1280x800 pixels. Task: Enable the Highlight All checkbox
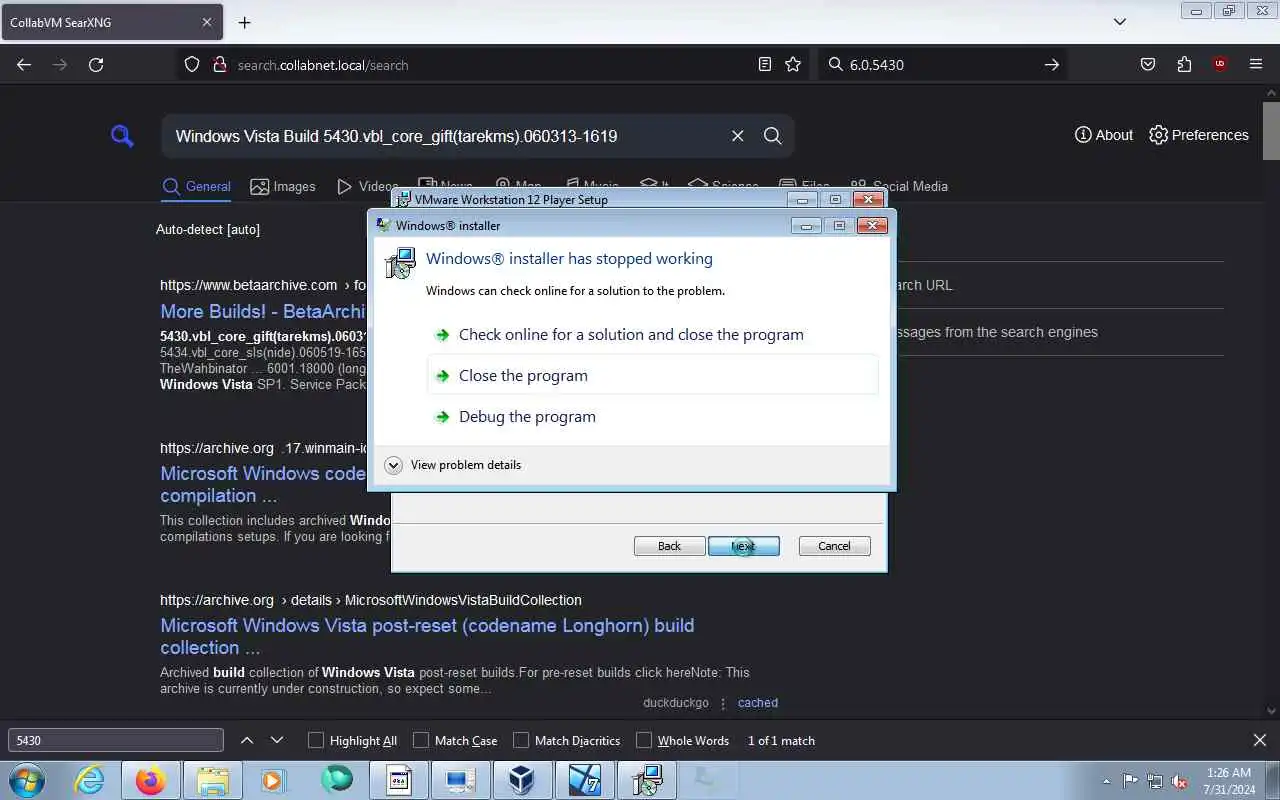316,740
